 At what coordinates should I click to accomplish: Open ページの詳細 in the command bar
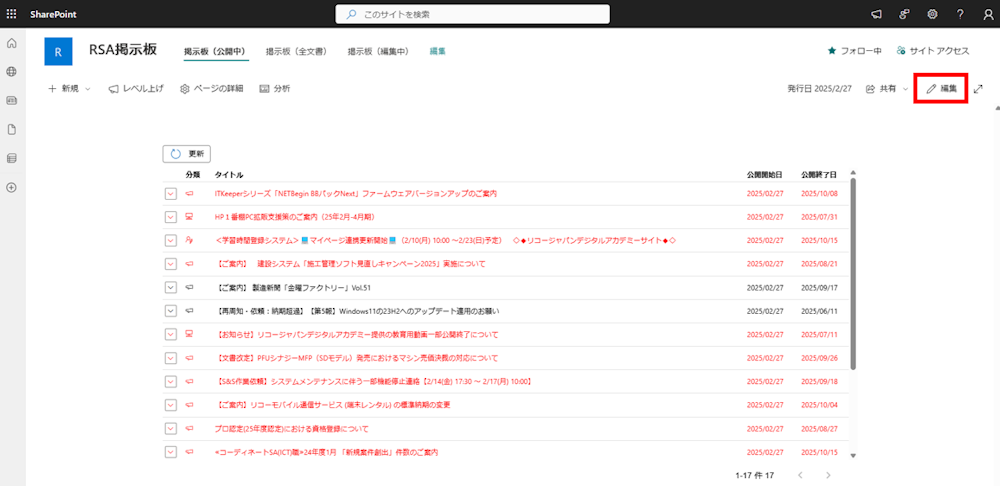[x=212, y=89]
